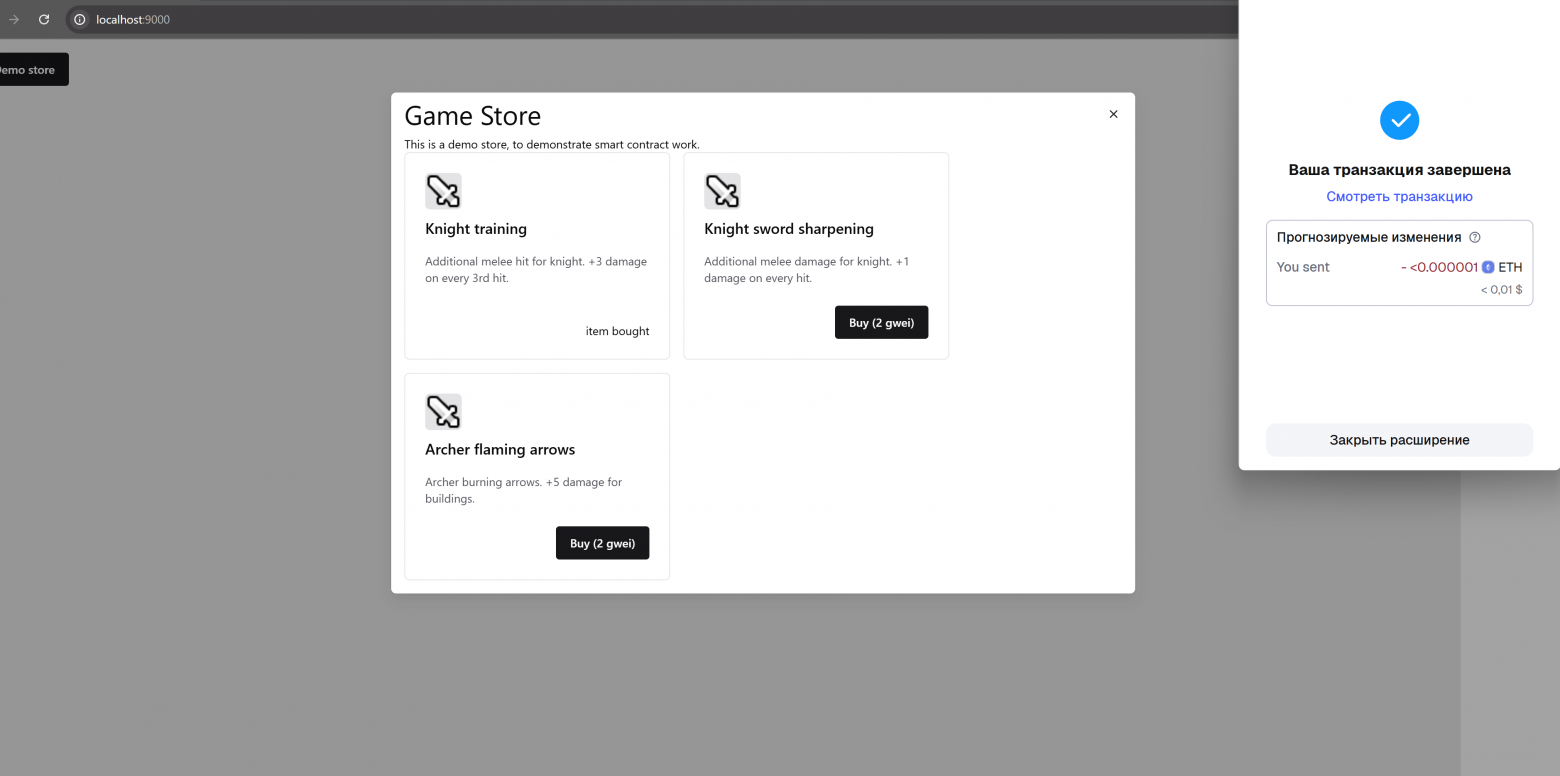The image size is (1560, 776).
Task: Buy Archer flaming arrows for 2 gwei
Action: (602, 543)
